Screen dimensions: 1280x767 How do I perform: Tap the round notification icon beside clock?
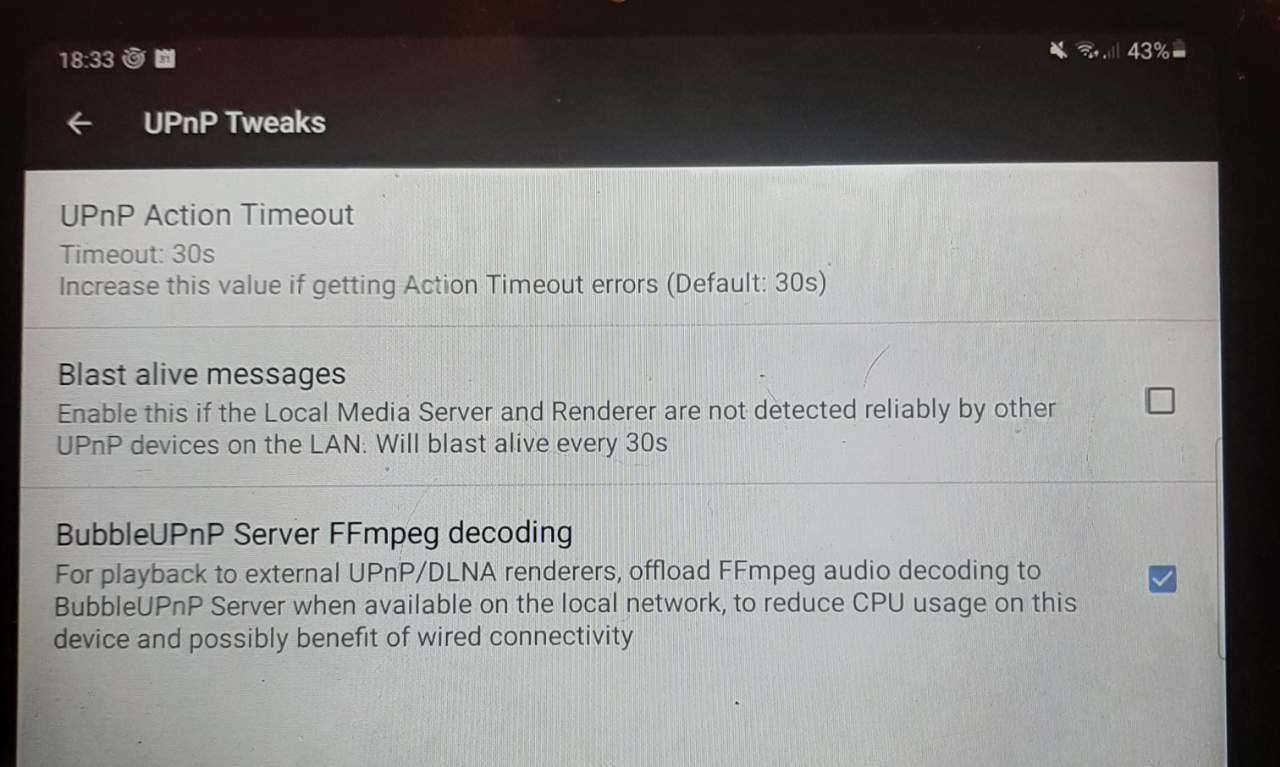point(134,59)
